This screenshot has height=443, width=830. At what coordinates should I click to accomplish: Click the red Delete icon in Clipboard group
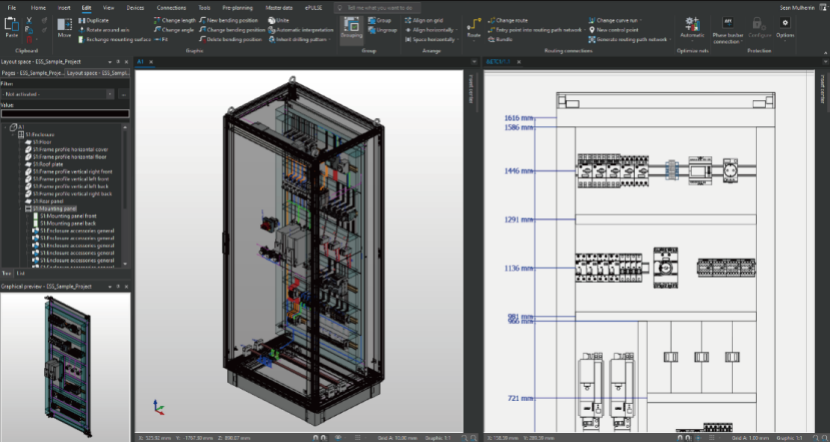click(29, 40)
